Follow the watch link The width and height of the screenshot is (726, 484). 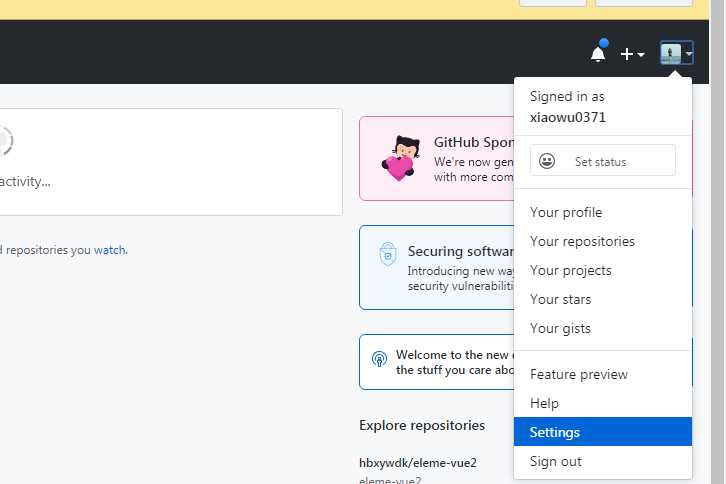pos(110,250)
